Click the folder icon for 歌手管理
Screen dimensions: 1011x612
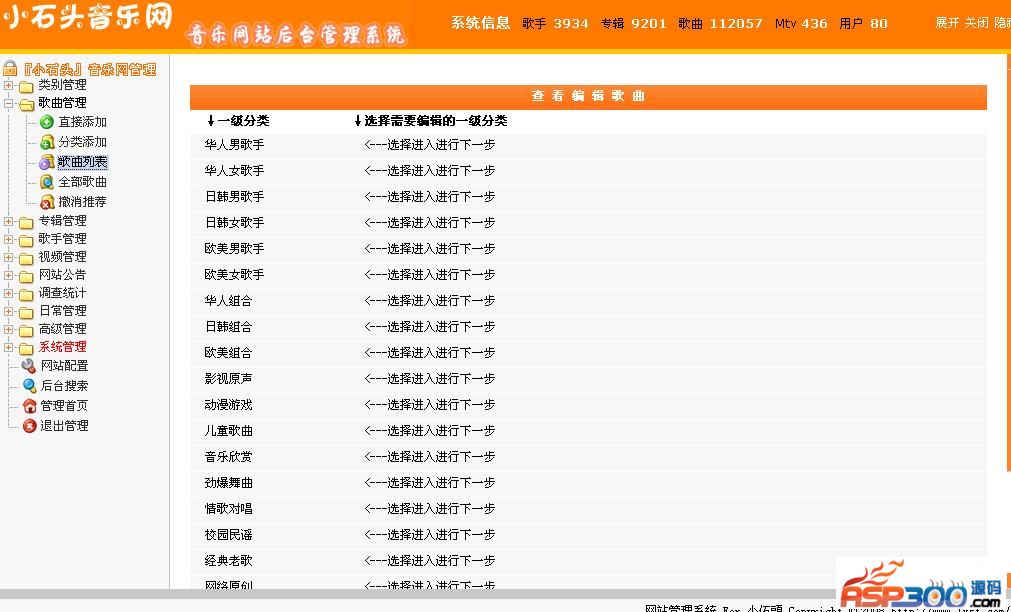(26, 240)
